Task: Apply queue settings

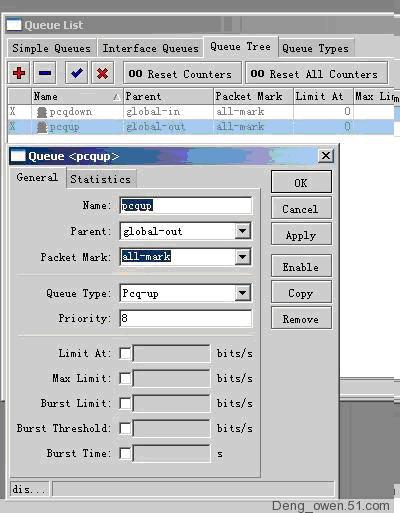Action: click(x=301, y=234)
